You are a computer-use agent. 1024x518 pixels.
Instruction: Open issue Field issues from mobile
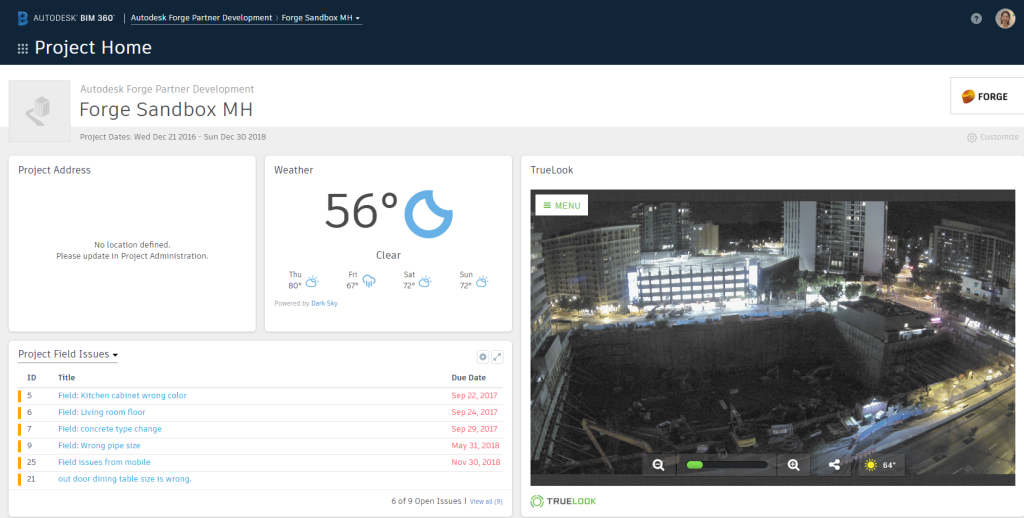pyautogui.click(x=104, y=462)
